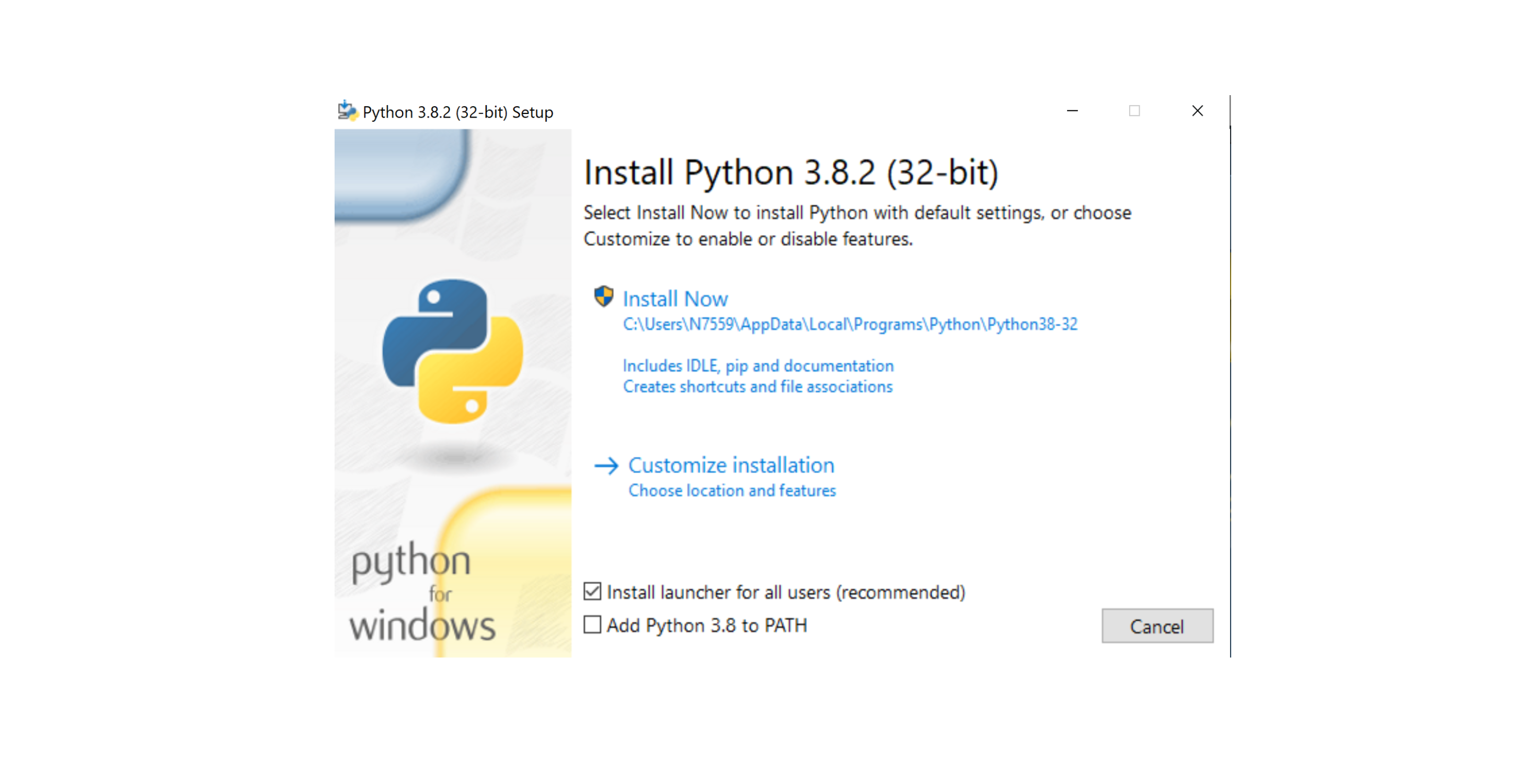Click the default install path under Install Now
1537x784 pixels.
click(850, 324)
